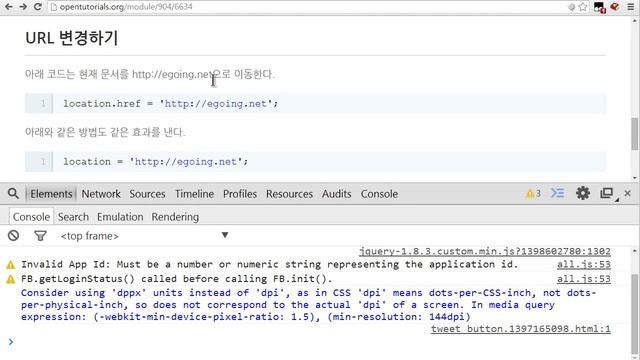This screenshot has height=360, width=640.
Task: Click the FB.getLoginStatus warning icon
Action: [11, 280]
